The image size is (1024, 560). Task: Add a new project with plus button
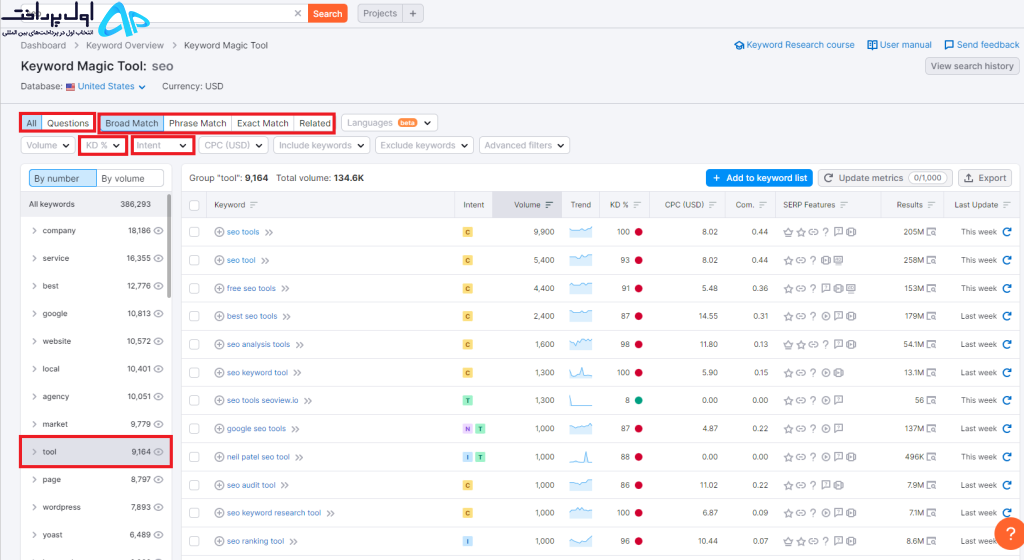click(413, 13)
